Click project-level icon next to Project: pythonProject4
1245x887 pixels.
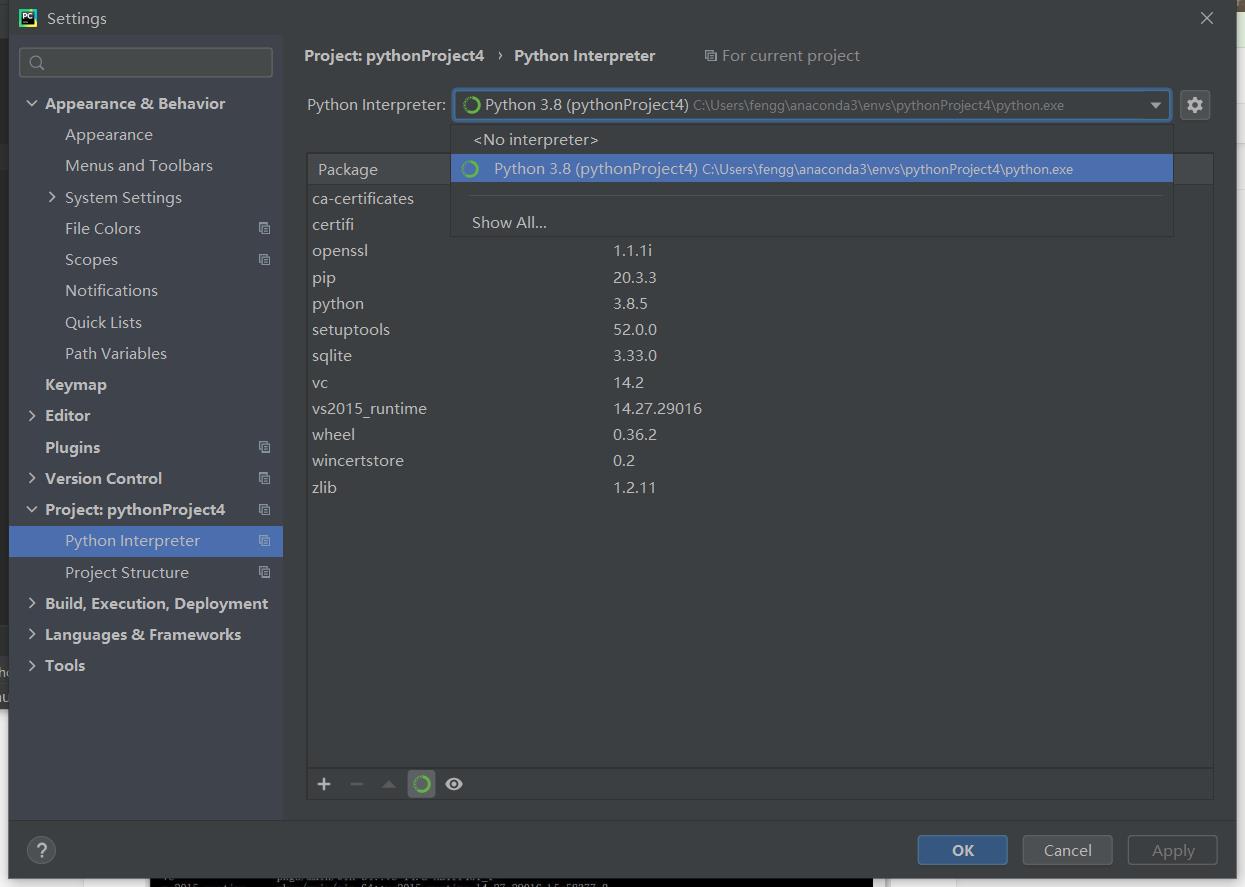[264, 509]
